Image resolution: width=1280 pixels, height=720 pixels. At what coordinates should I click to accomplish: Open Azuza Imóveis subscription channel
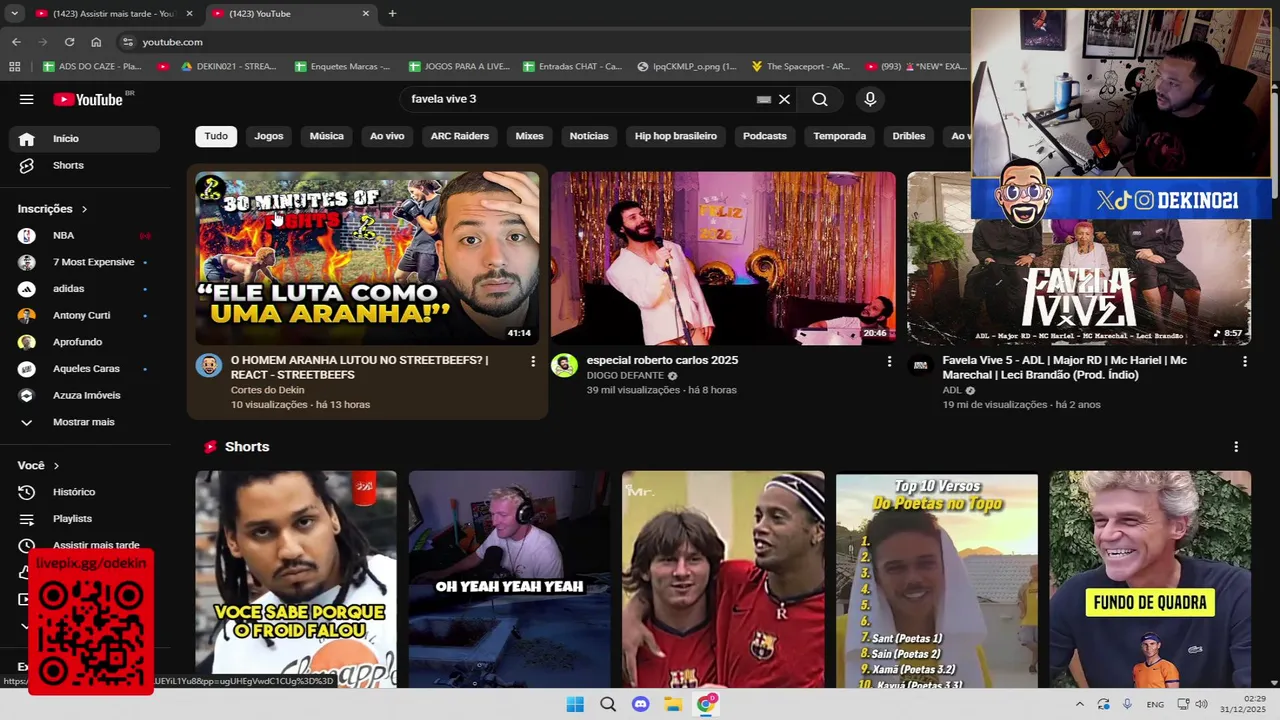coord(84,396)
